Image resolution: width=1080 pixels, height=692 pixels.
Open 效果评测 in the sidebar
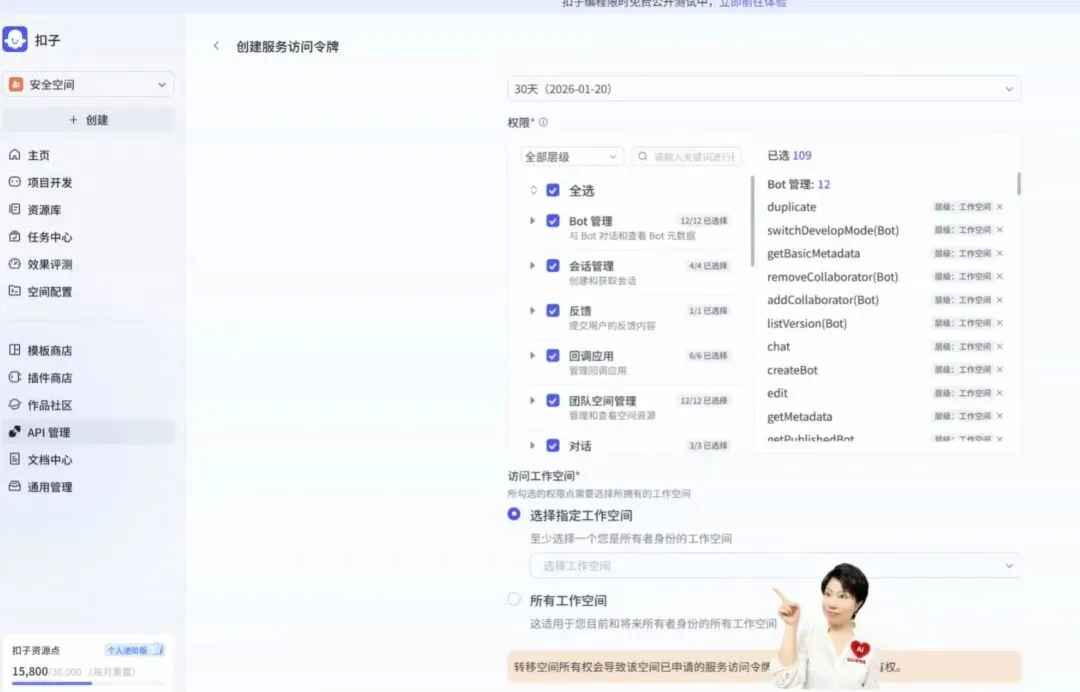pyautogui.click(x=50, y=264)
